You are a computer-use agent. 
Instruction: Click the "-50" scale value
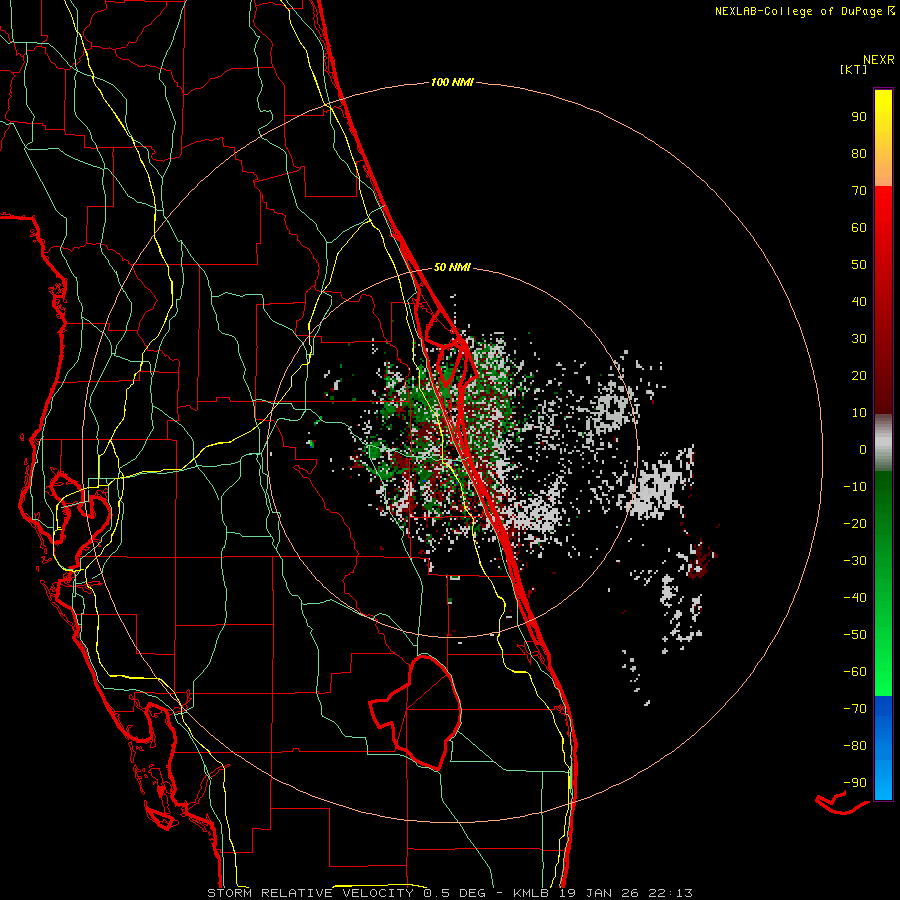pos(855,635)
